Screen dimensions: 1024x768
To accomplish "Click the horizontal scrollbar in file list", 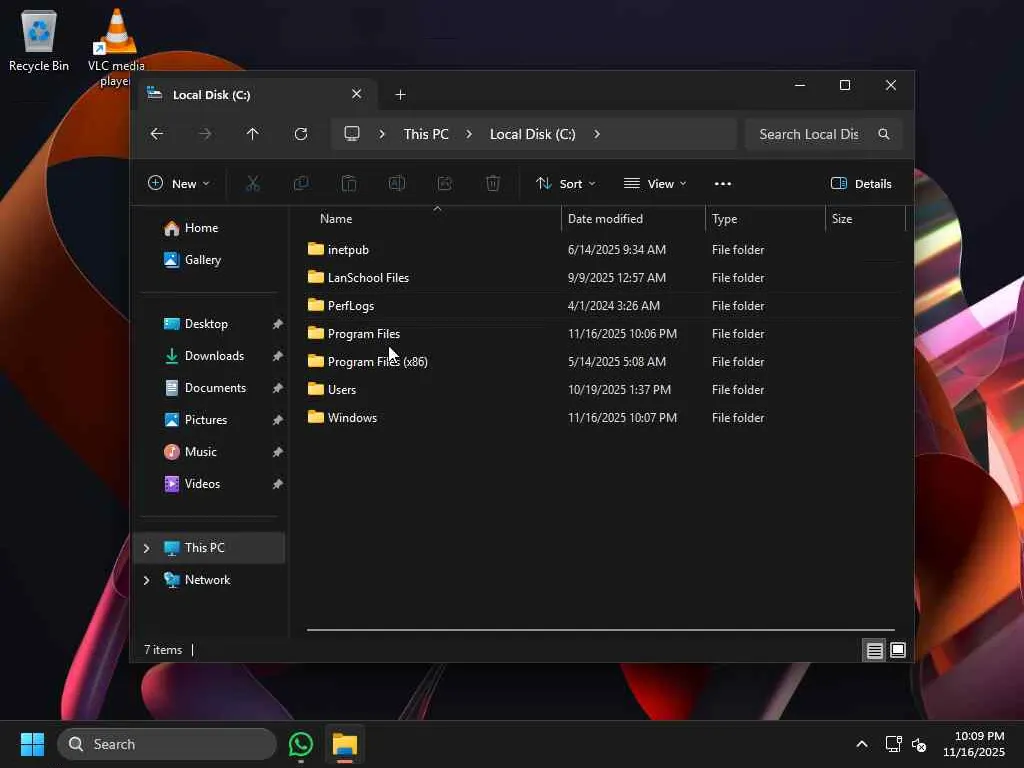I will tap(600, 630).
